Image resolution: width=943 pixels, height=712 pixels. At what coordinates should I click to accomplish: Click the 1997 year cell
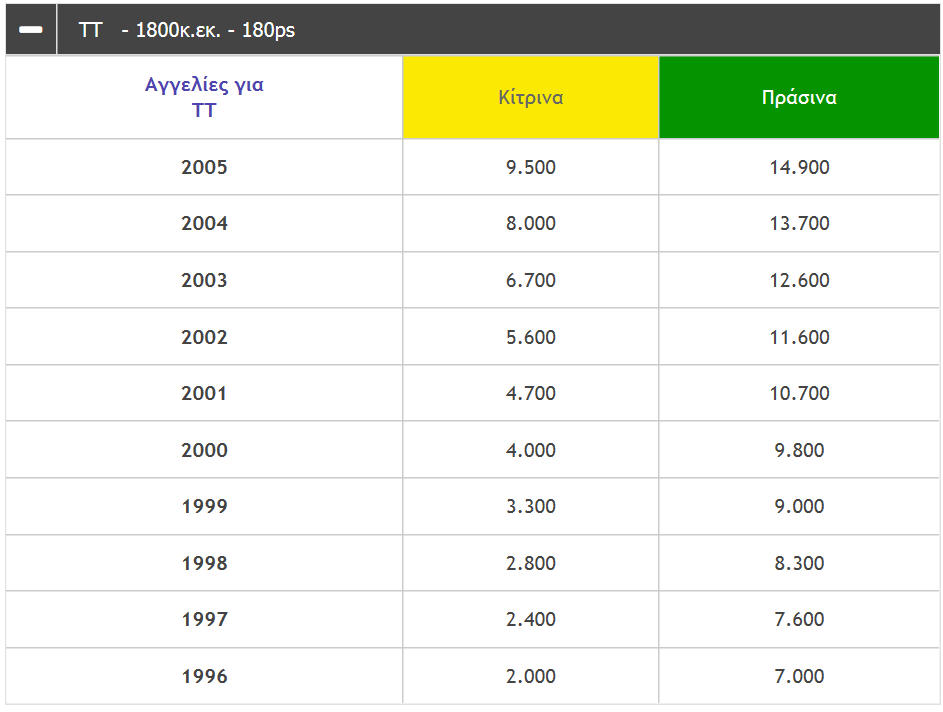(204, 619)
